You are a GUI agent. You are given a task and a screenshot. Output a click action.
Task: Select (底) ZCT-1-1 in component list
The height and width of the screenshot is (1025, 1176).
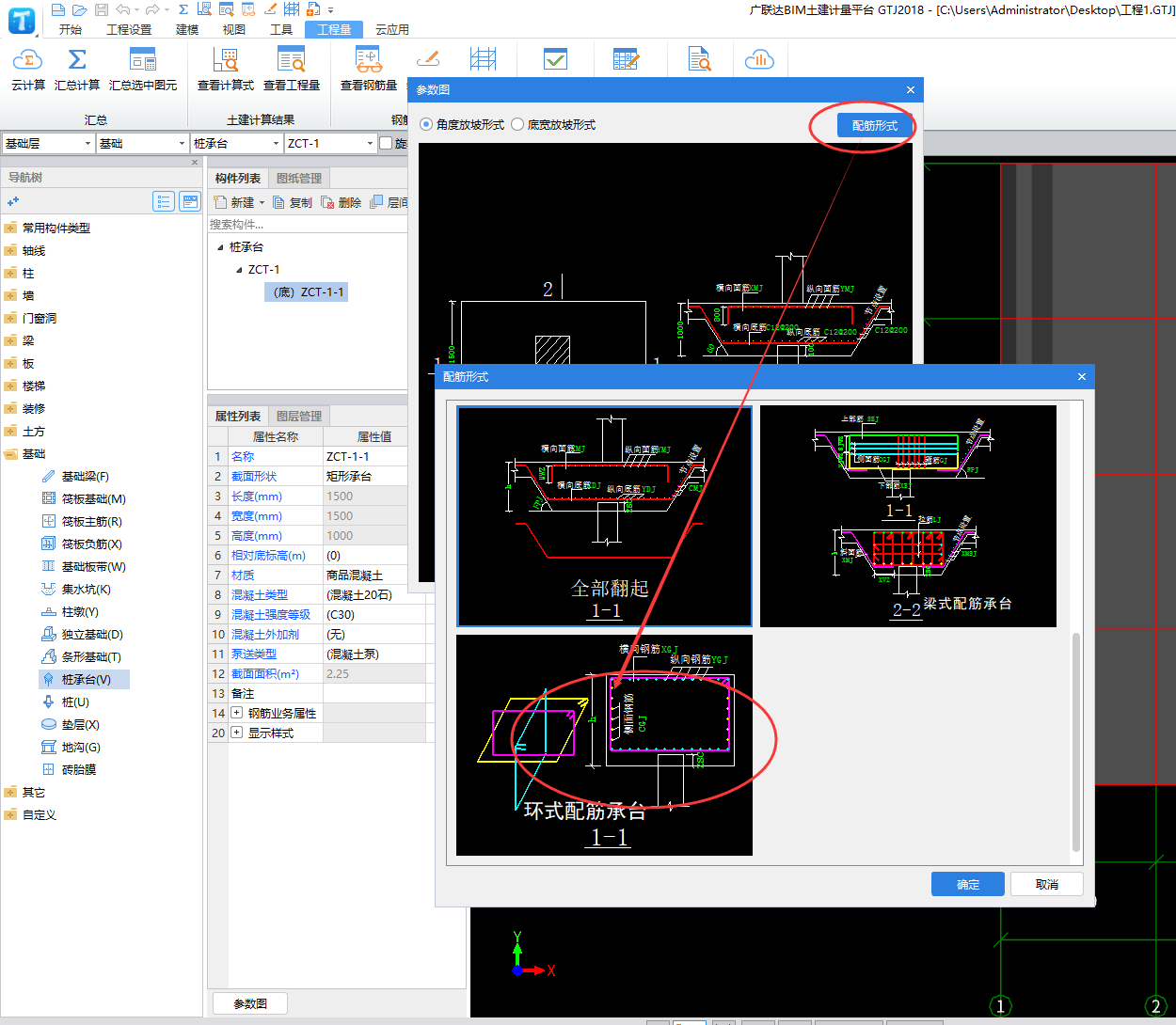click(308, 292)
